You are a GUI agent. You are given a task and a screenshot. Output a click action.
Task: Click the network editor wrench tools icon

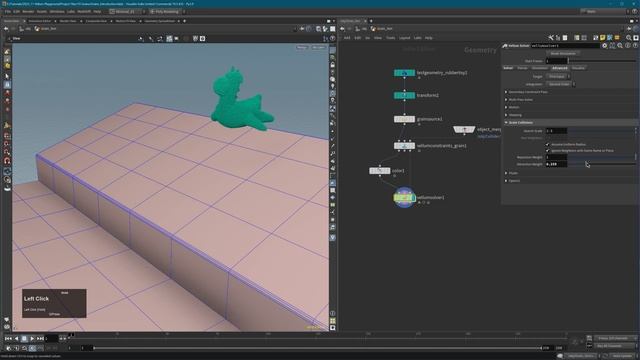[551, 38]
